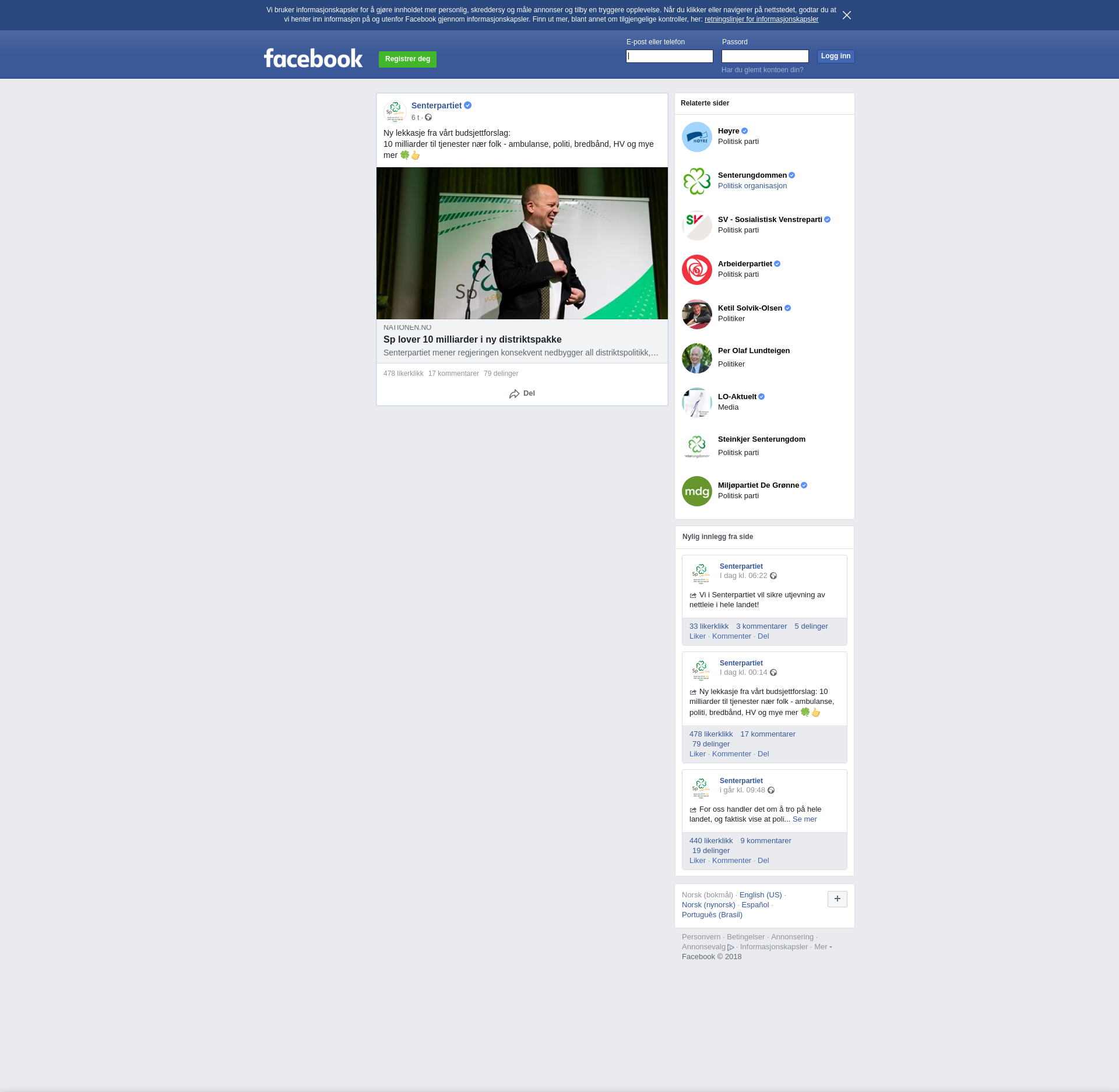
Task: Click 17 kommentarer under the main post
Action: (x=453, y=374)
